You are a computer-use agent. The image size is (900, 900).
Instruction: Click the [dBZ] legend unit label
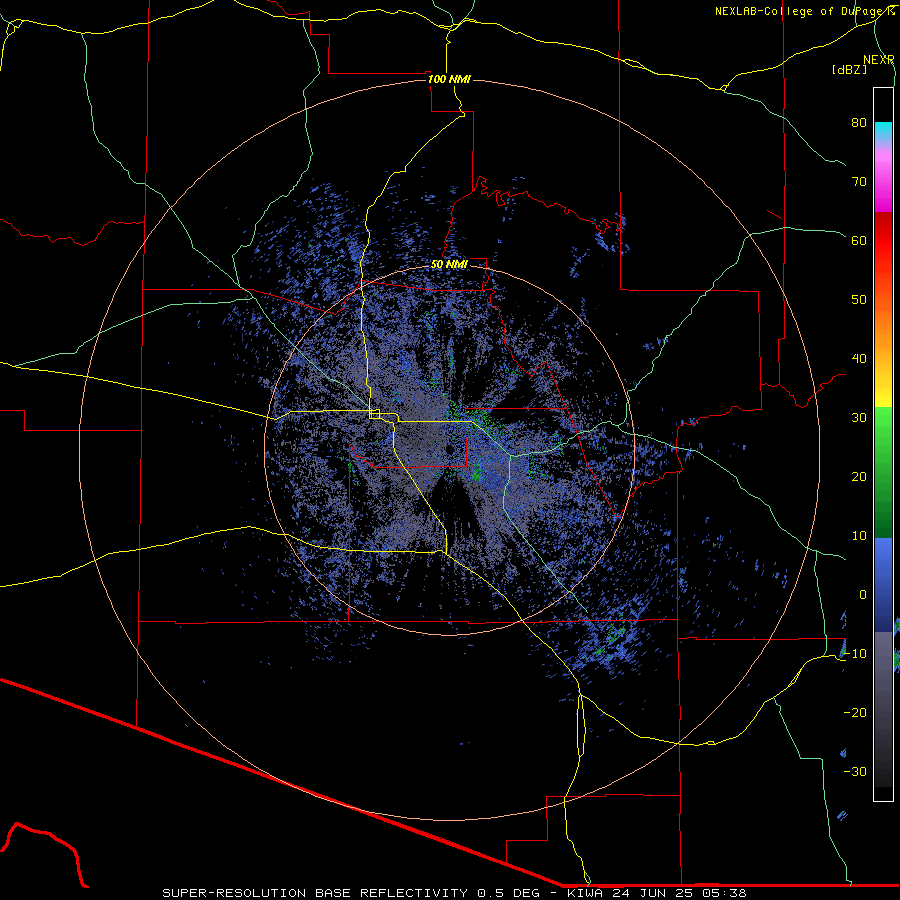coord(849,69)
